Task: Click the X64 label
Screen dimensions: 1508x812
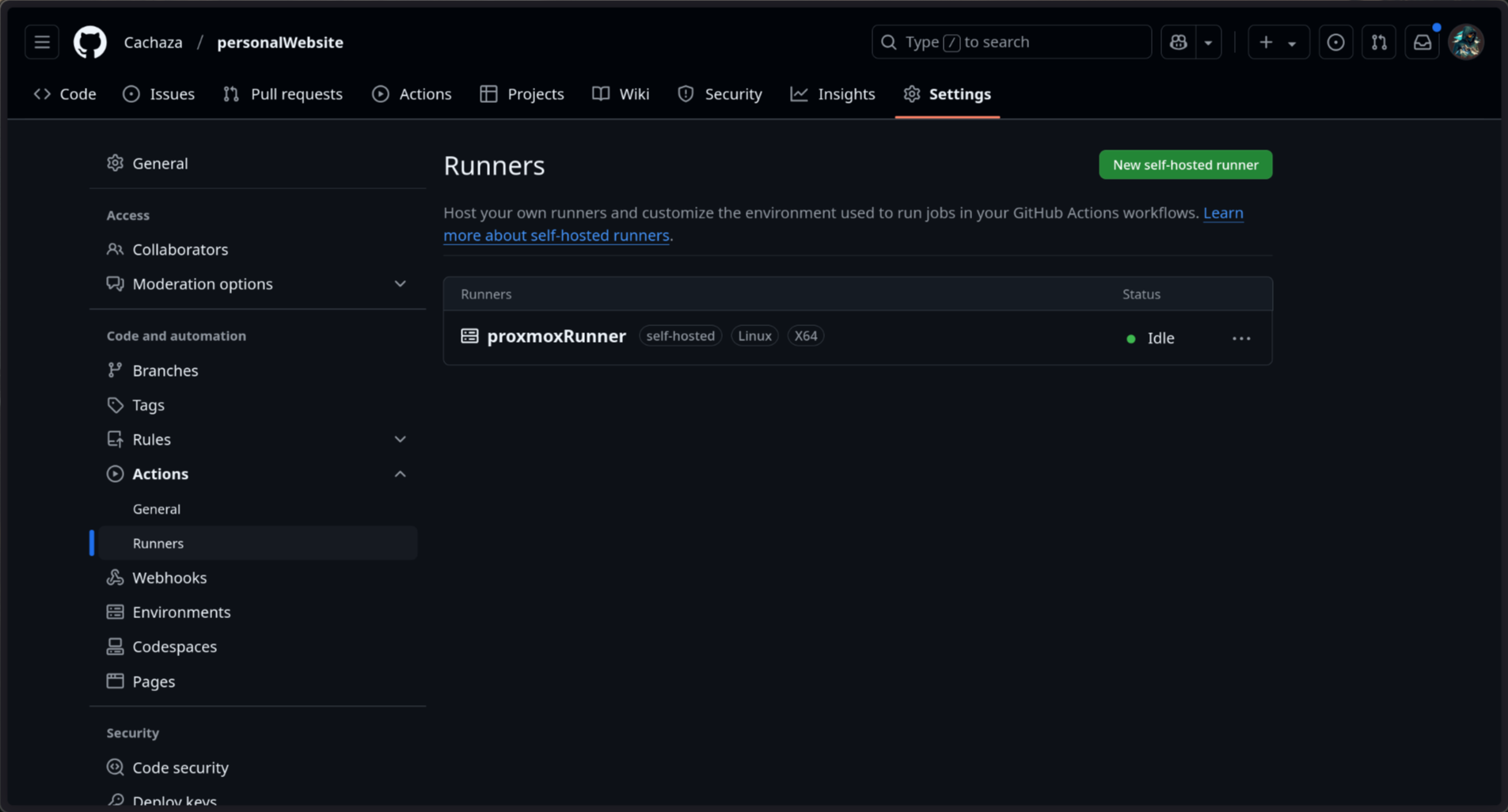Action: click(806, 336)
